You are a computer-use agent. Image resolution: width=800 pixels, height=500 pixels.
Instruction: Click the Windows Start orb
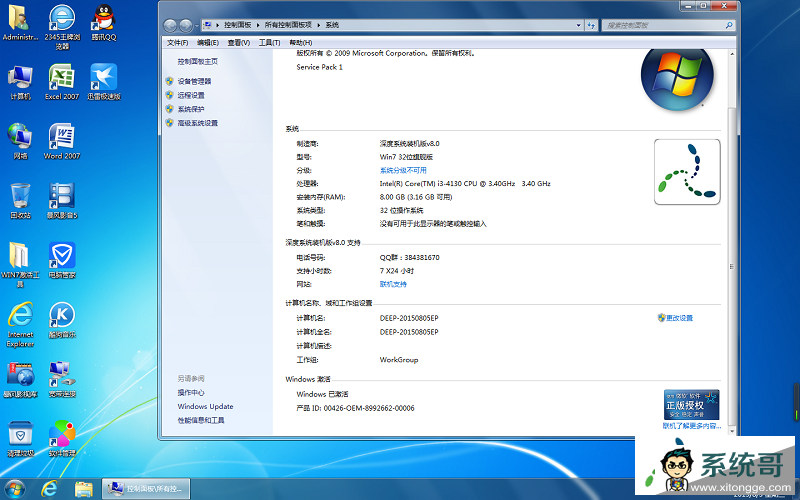[x=14, y=489]
